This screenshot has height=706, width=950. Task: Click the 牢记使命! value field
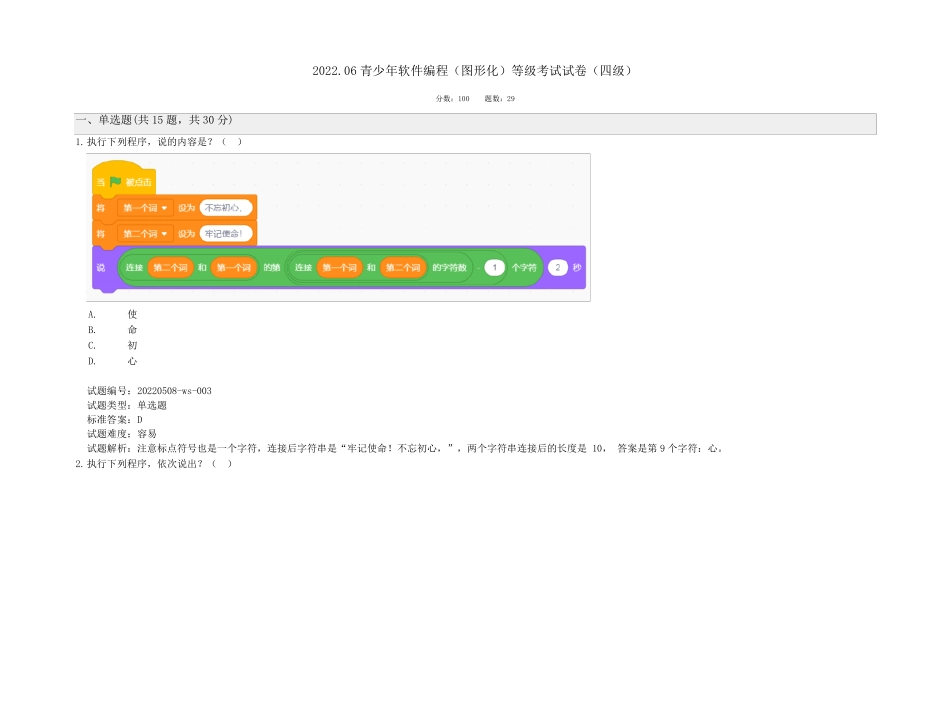[225, 234]
